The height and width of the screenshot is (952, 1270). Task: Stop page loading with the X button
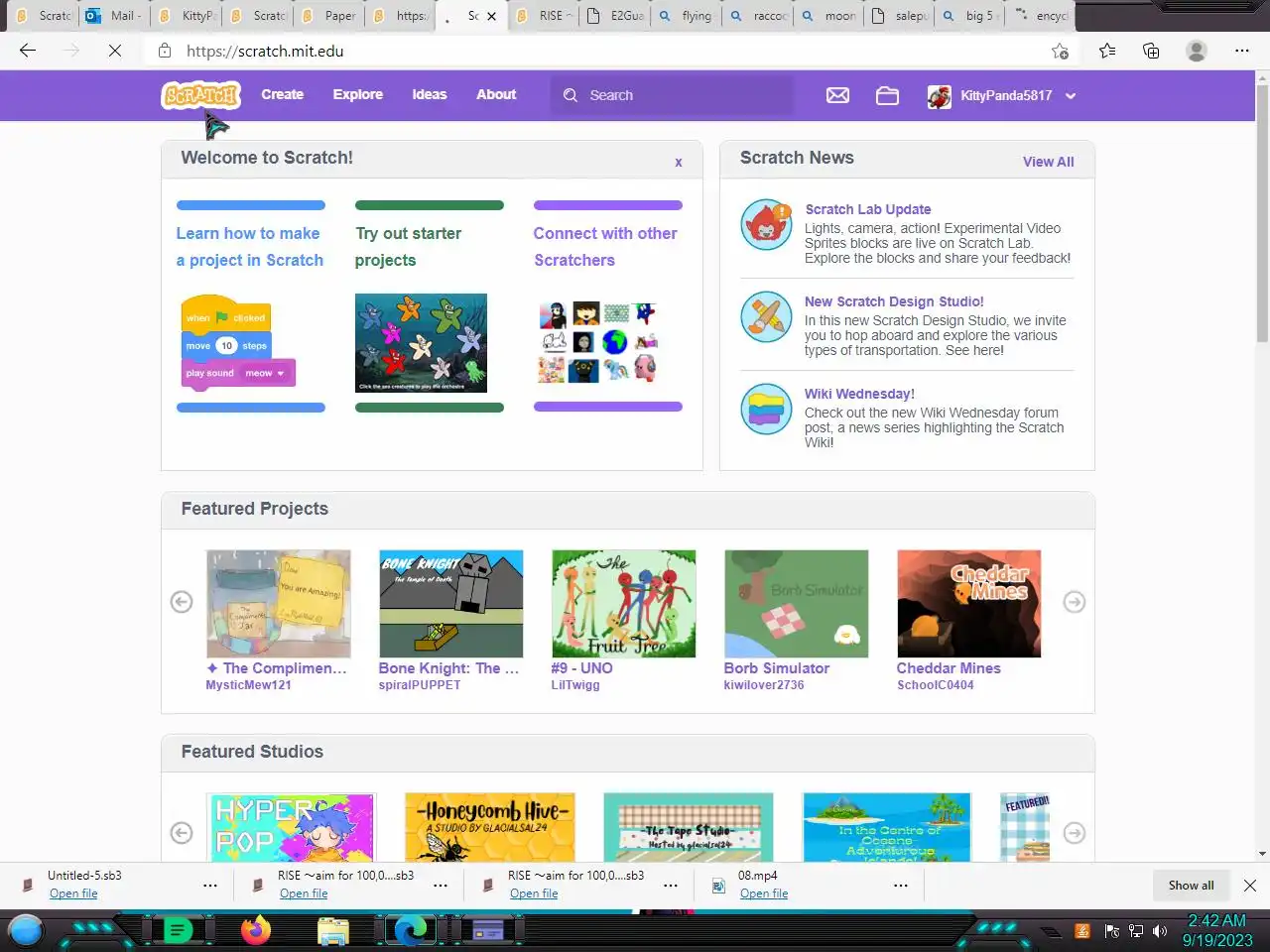pyautogui.click(x=115, y=51)
